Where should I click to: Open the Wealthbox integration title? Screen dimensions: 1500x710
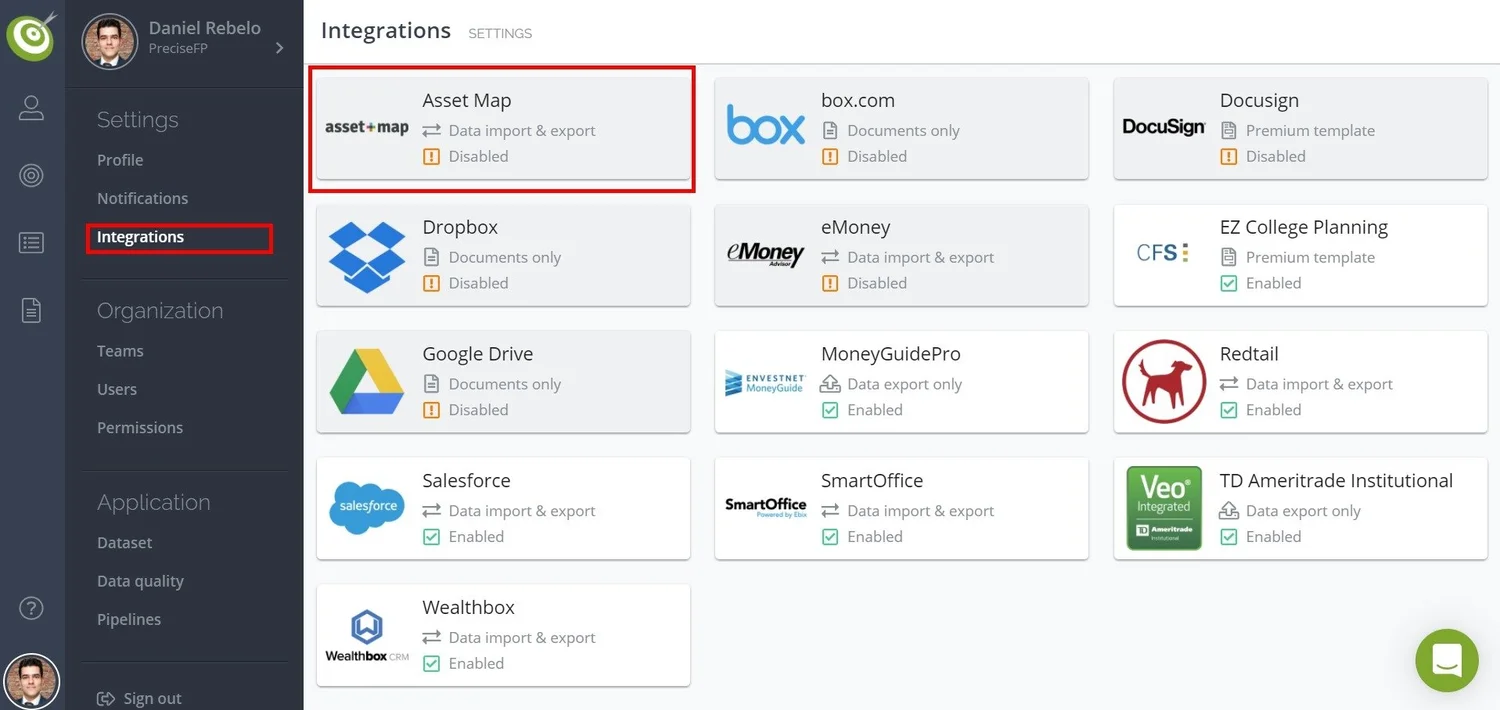468,607
